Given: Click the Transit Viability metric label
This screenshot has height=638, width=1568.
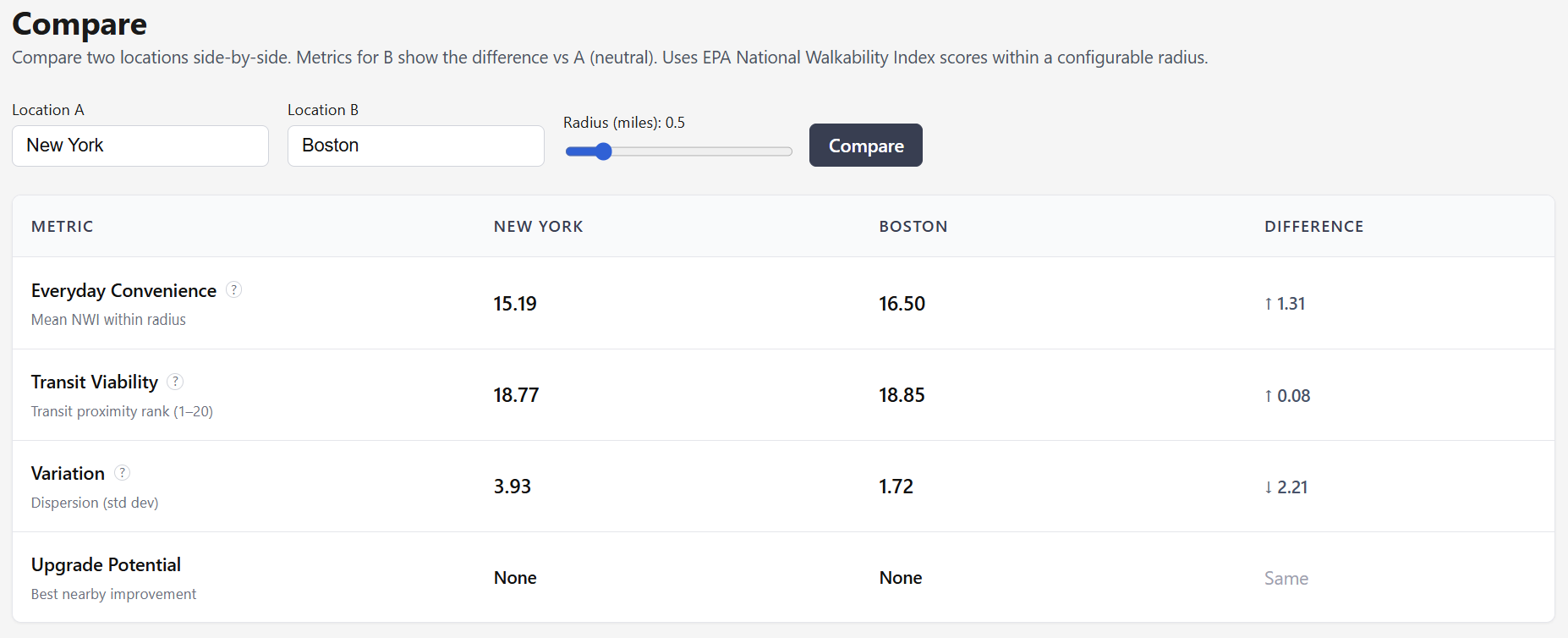Looking at the screenshot, I should [x=95, y=382].
